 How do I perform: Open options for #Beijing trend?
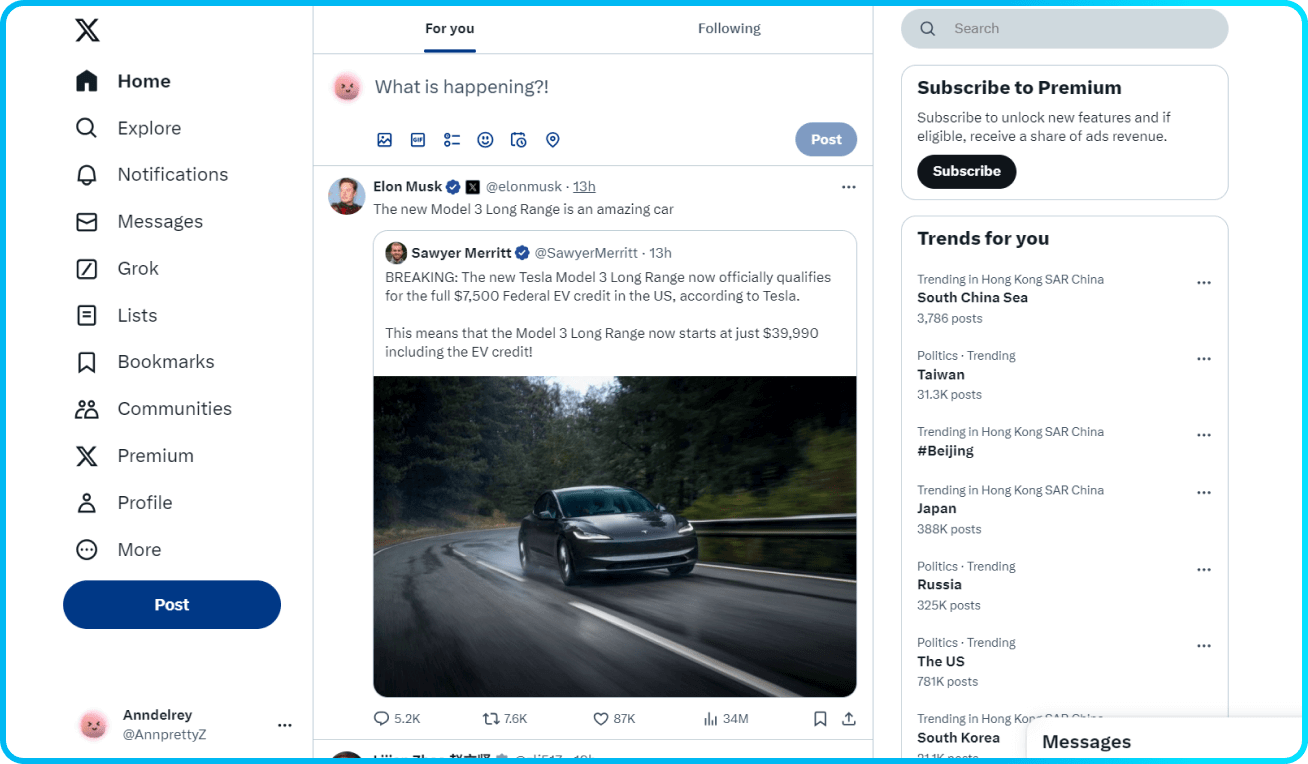tap(1204, 435)
